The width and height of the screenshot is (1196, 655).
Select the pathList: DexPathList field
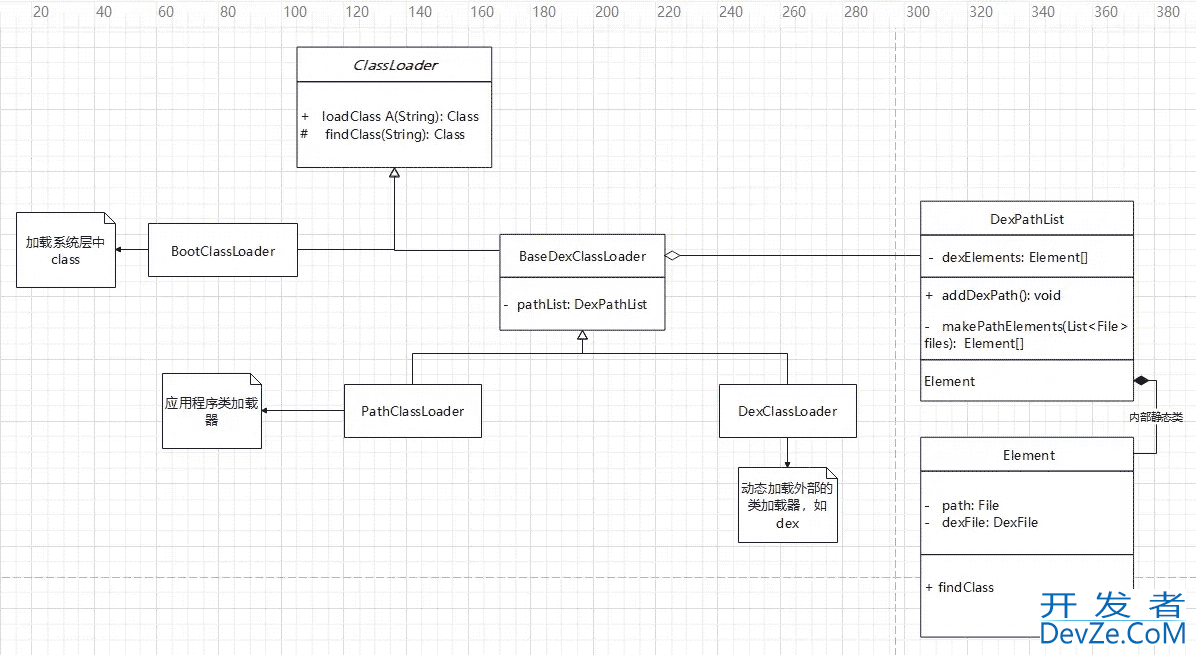[581, 304]
